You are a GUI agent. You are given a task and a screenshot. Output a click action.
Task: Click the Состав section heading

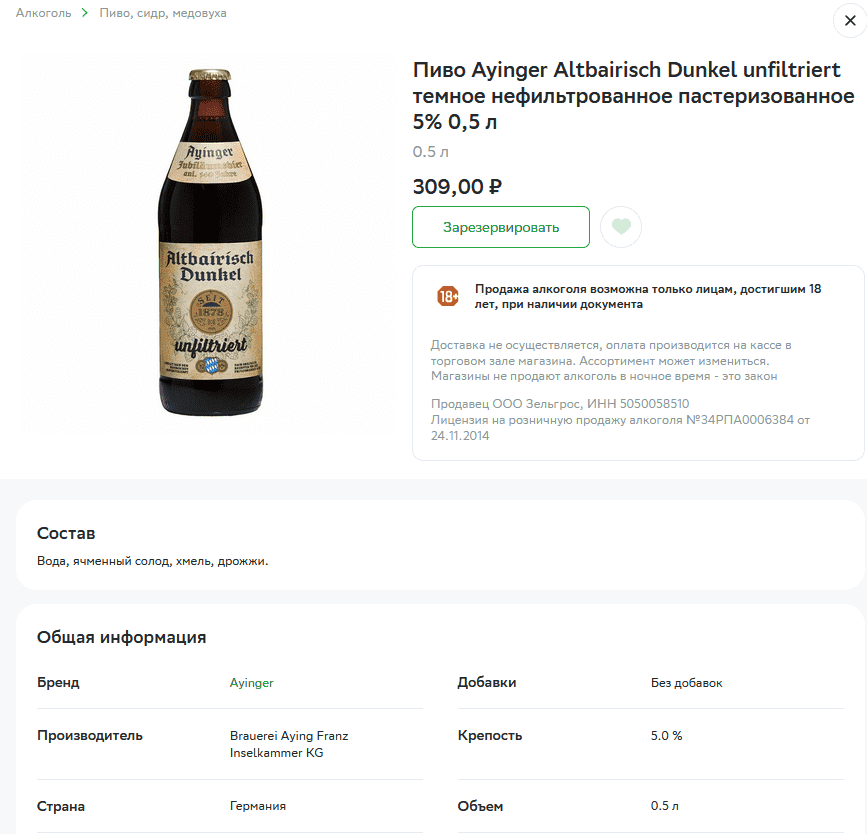(66, 533)
